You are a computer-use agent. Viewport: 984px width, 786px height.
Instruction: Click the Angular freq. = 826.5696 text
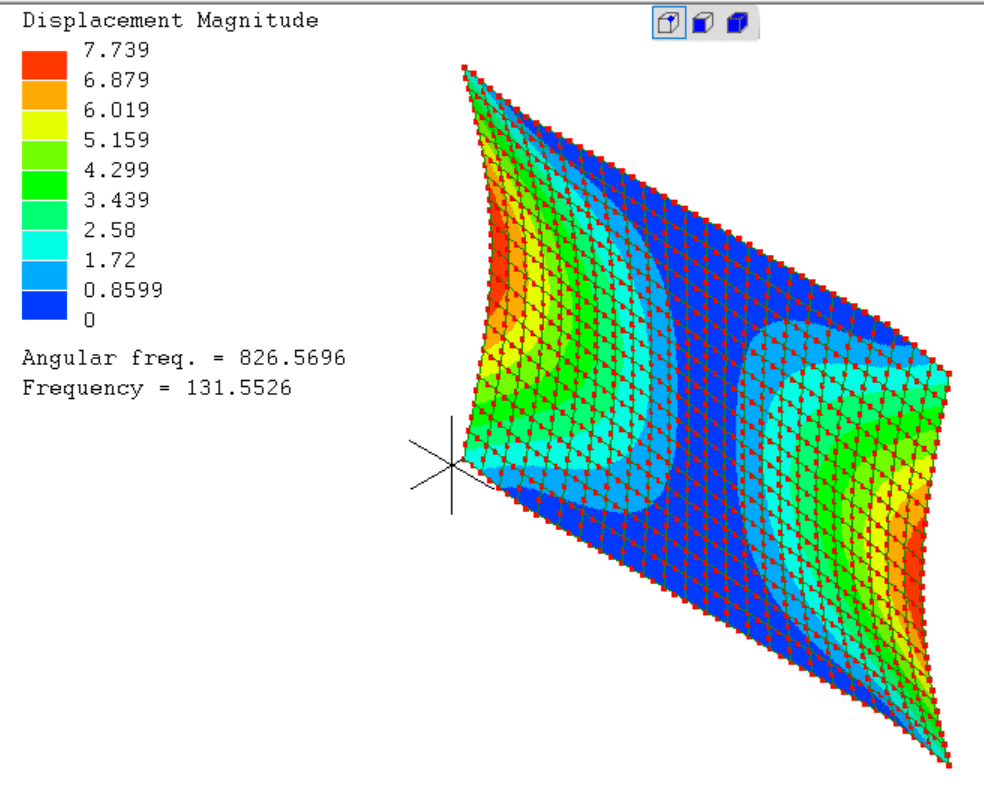point(184,358)
